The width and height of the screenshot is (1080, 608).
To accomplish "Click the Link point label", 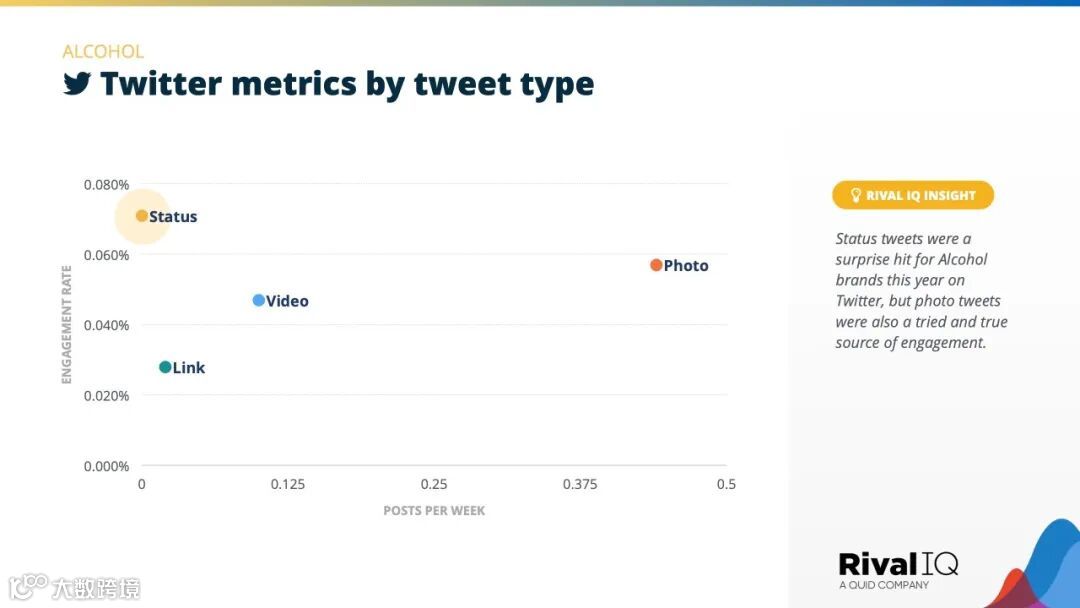I will [189, 368].
